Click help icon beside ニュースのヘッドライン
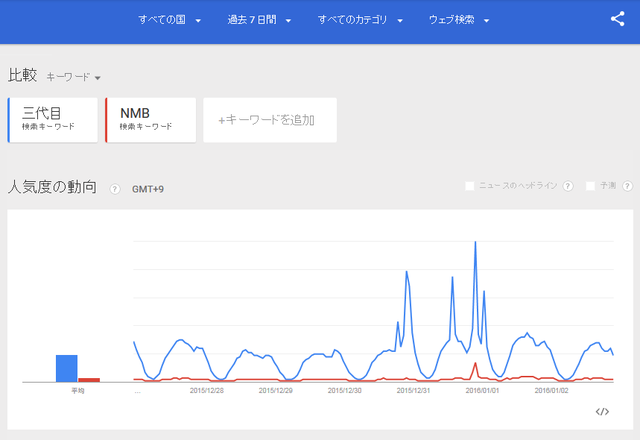This screenshot has width=640, height=440. pyautogui.click(x=568, y=186)
